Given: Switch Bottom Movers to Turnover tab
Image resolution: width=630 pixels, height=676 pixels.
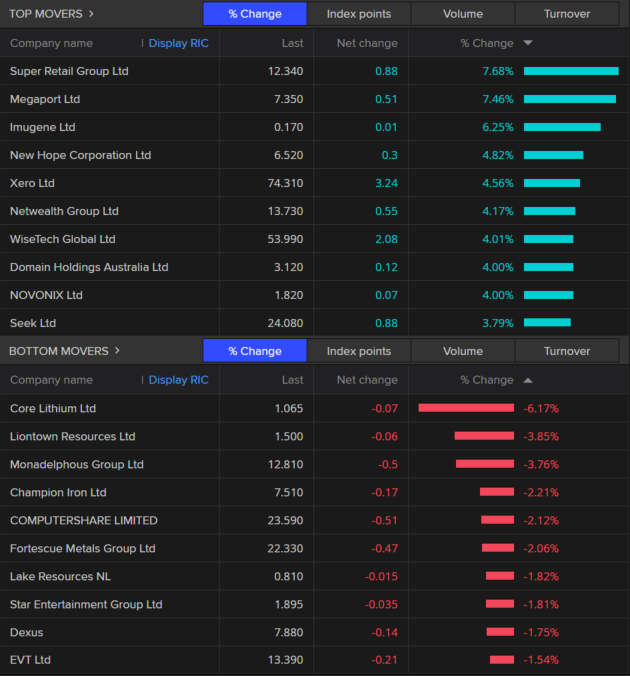Looking at the screenshot, I should point(567,351).
